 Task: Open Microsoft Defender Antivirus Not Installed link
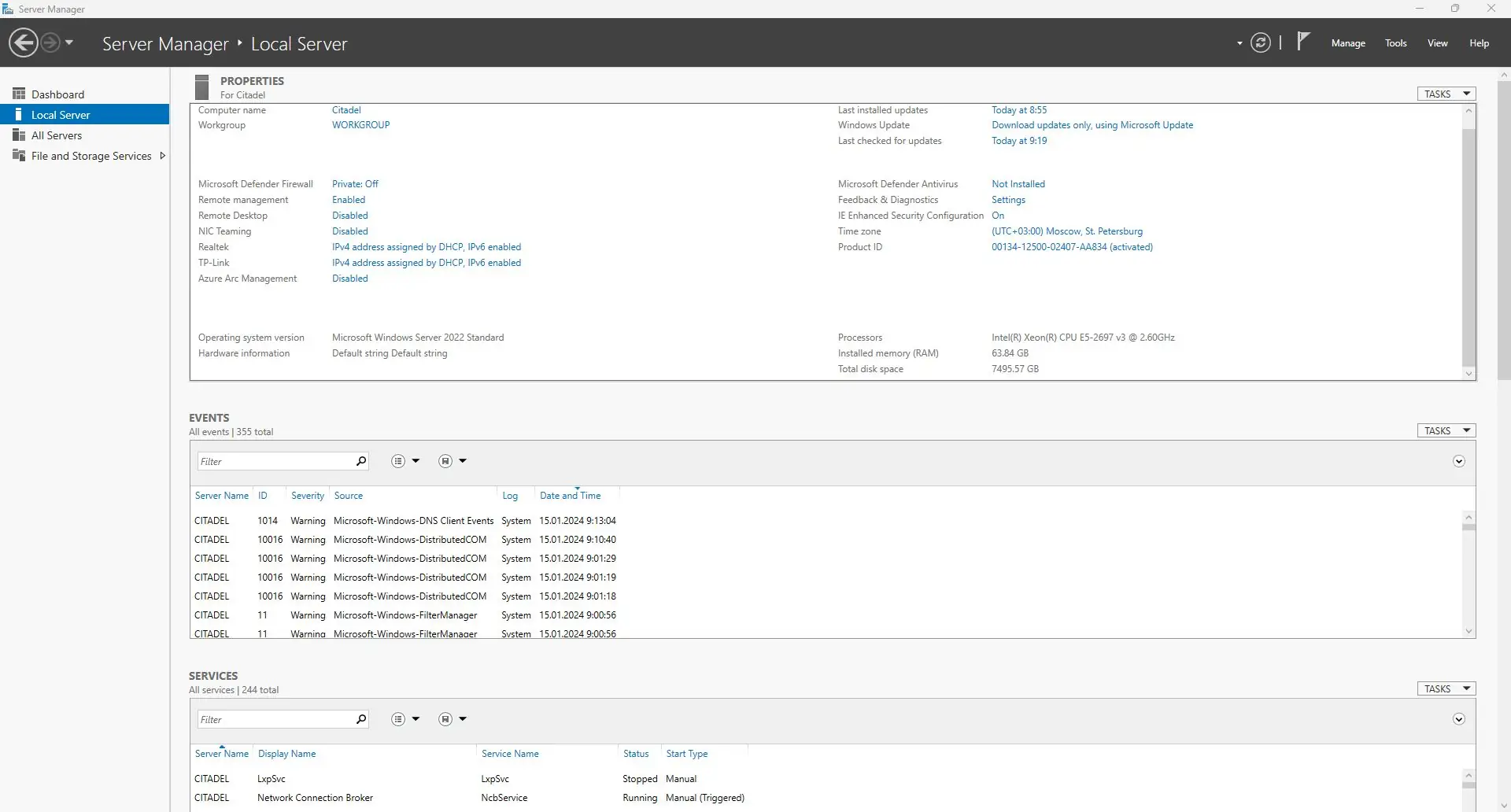pos(1018,184)
